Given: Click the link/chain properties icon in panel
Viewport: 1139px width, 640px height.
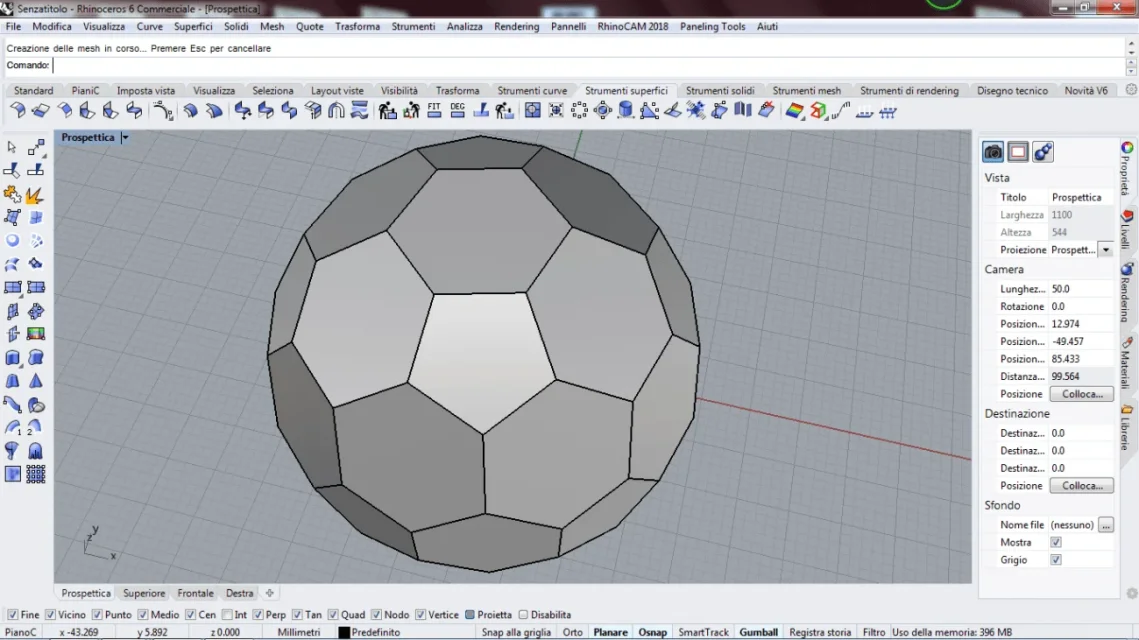Looking at the screenshot, I should tap(1042, 152).
